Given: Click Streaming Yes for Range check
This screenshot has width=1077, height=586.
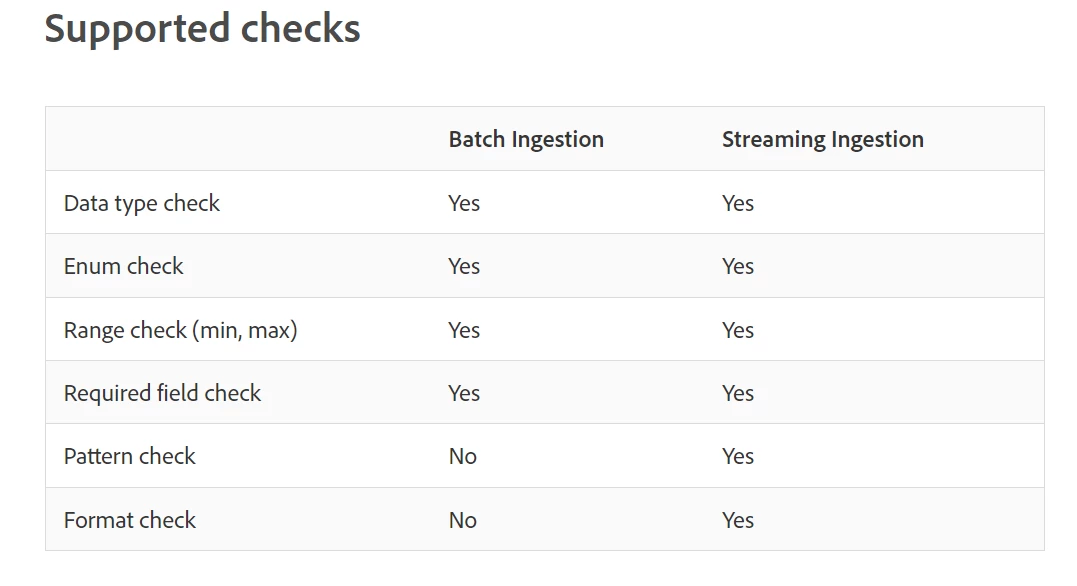Looking at the screenshot, I should (x=738, y=330).
